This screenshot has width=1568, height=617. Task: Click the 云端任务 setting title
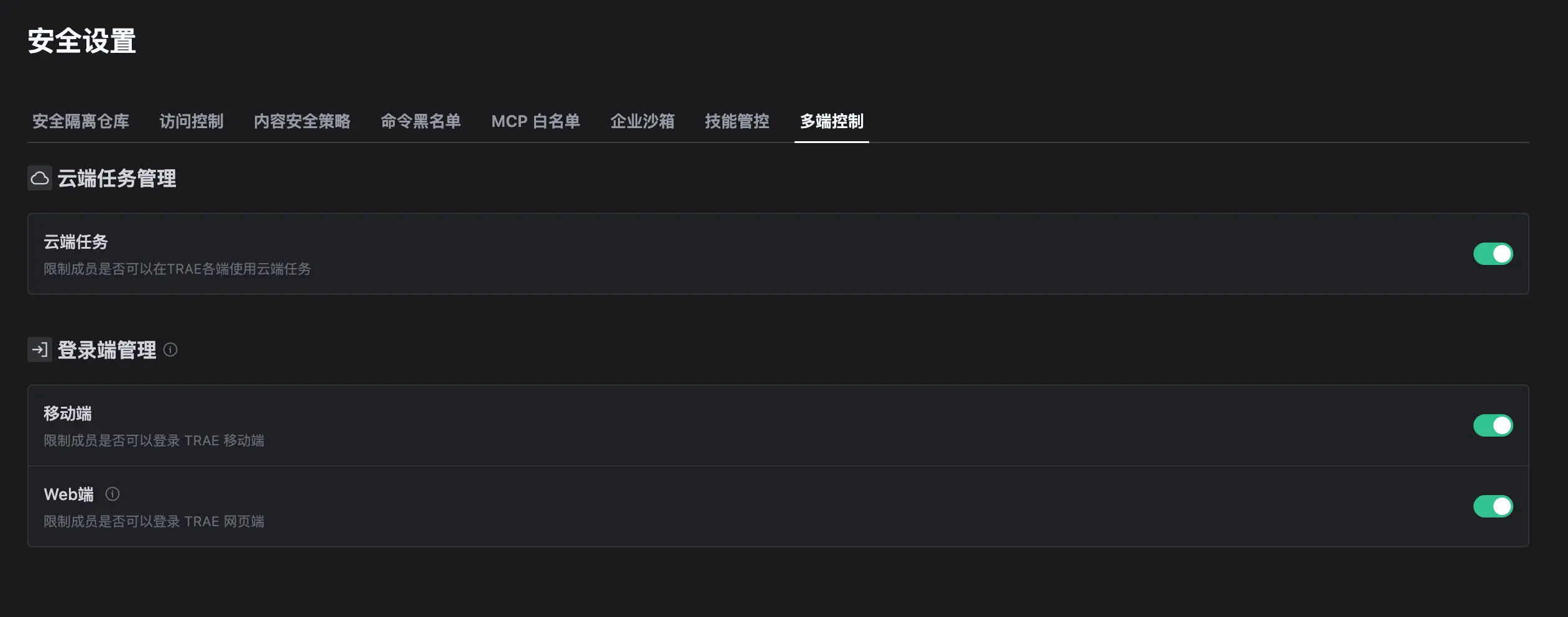[x=76, y=242]
